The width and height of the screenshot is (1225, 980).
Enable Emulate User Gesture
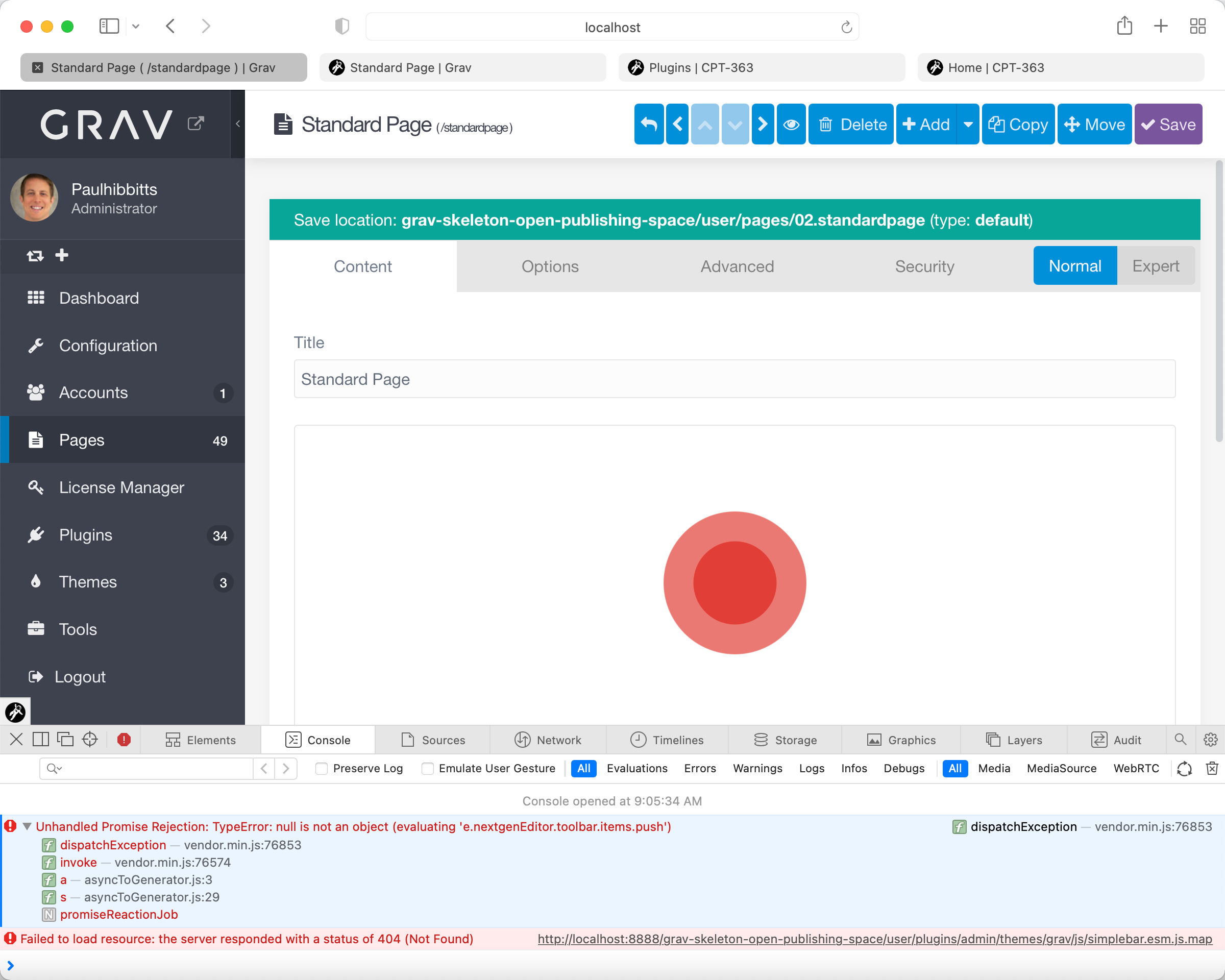point(427,768)
